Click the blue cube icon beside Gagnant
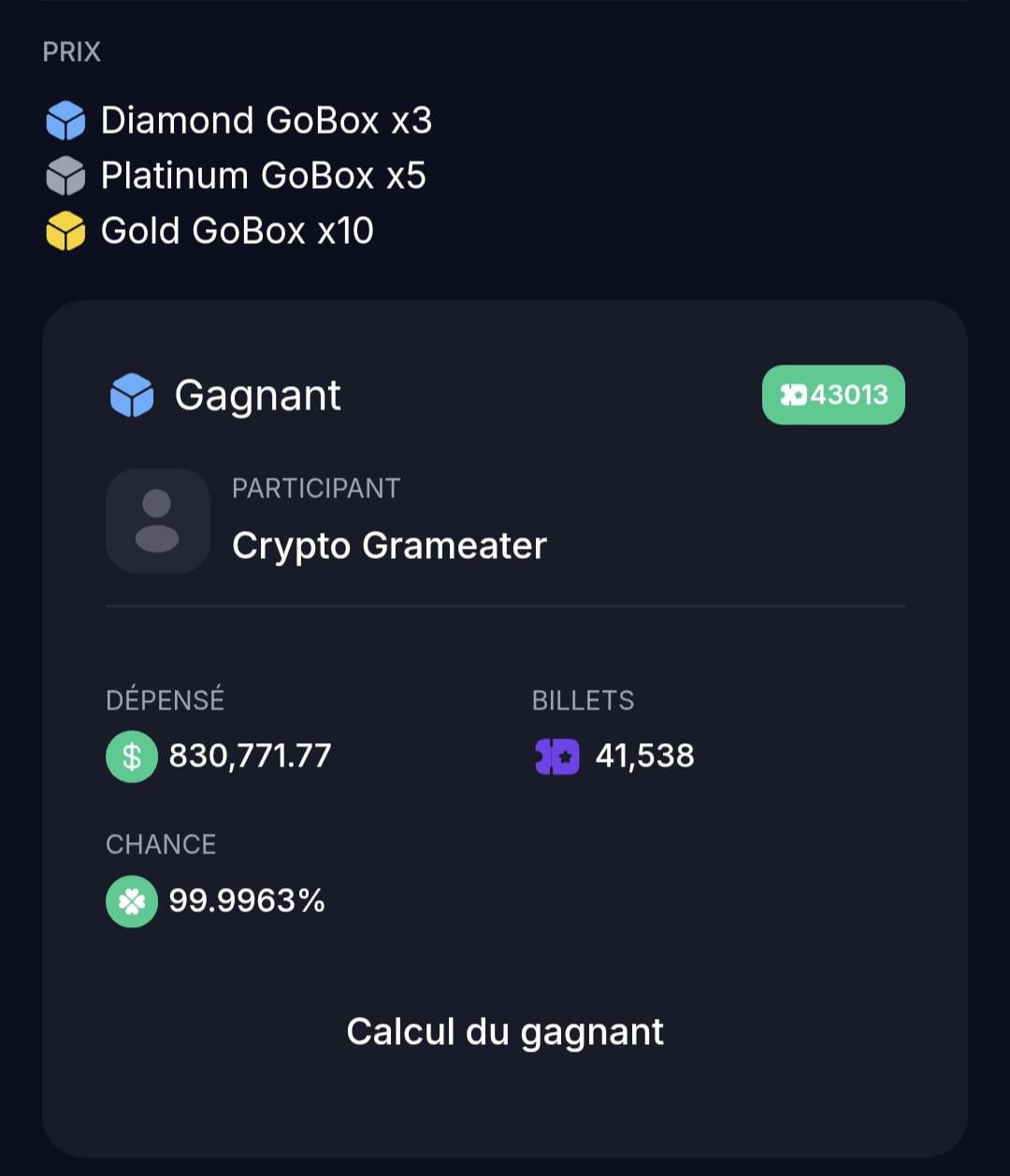The image size is (1010, 1176). [132, 394]
